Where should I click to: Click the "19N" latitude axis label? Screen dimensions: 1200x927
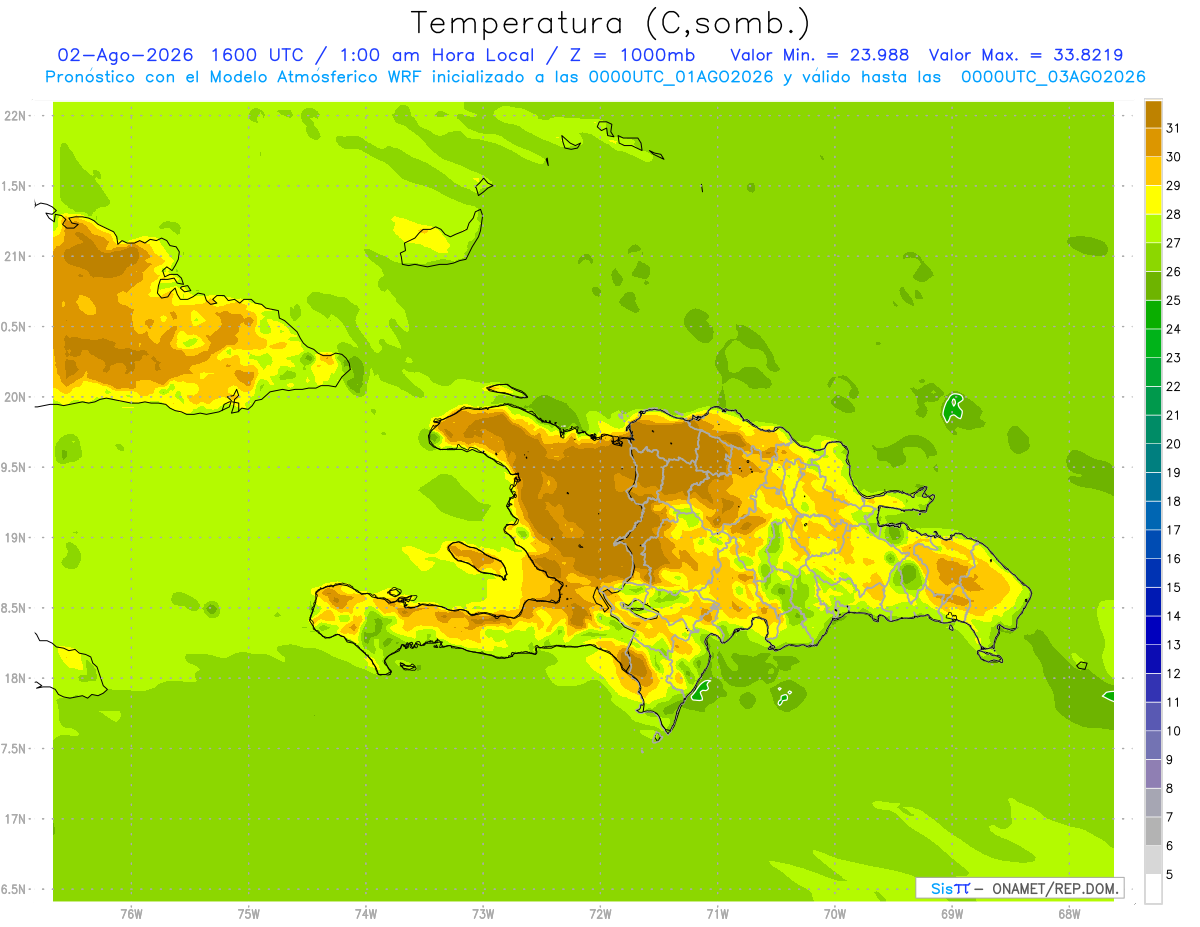(x=15, y=538)
